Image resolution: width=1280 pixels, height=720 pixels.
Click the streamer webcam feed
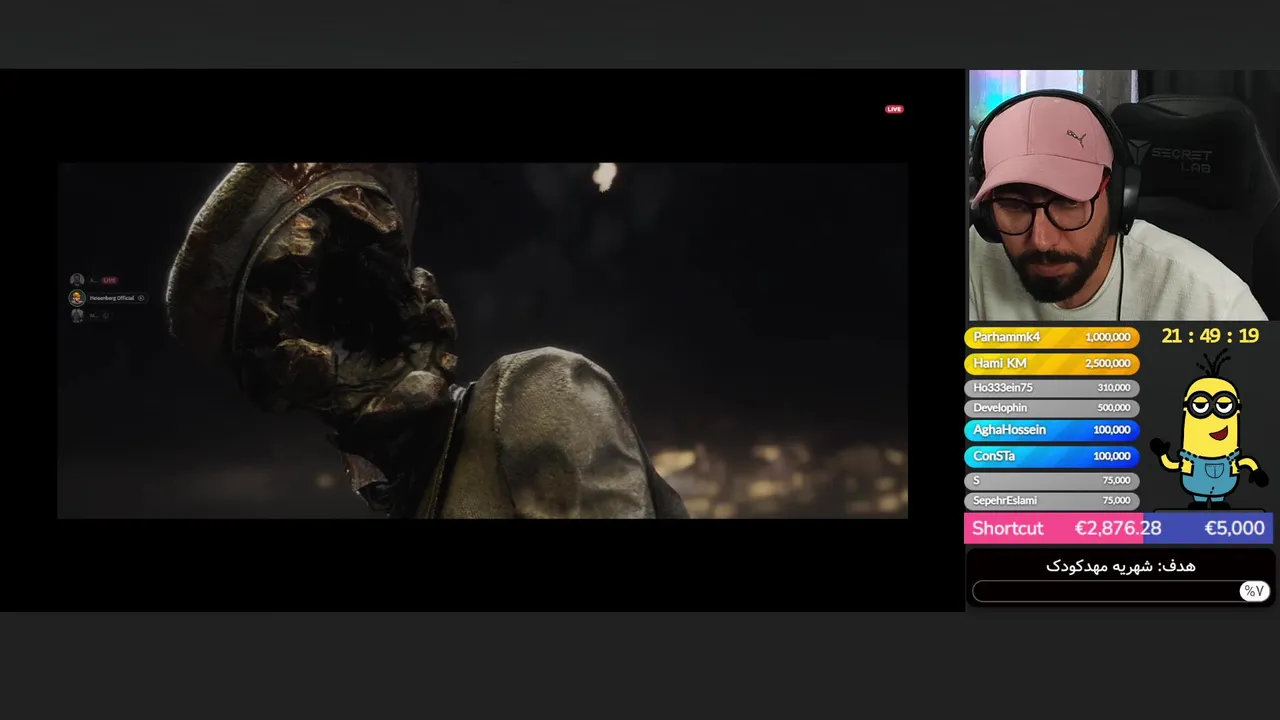(1120, 195)
